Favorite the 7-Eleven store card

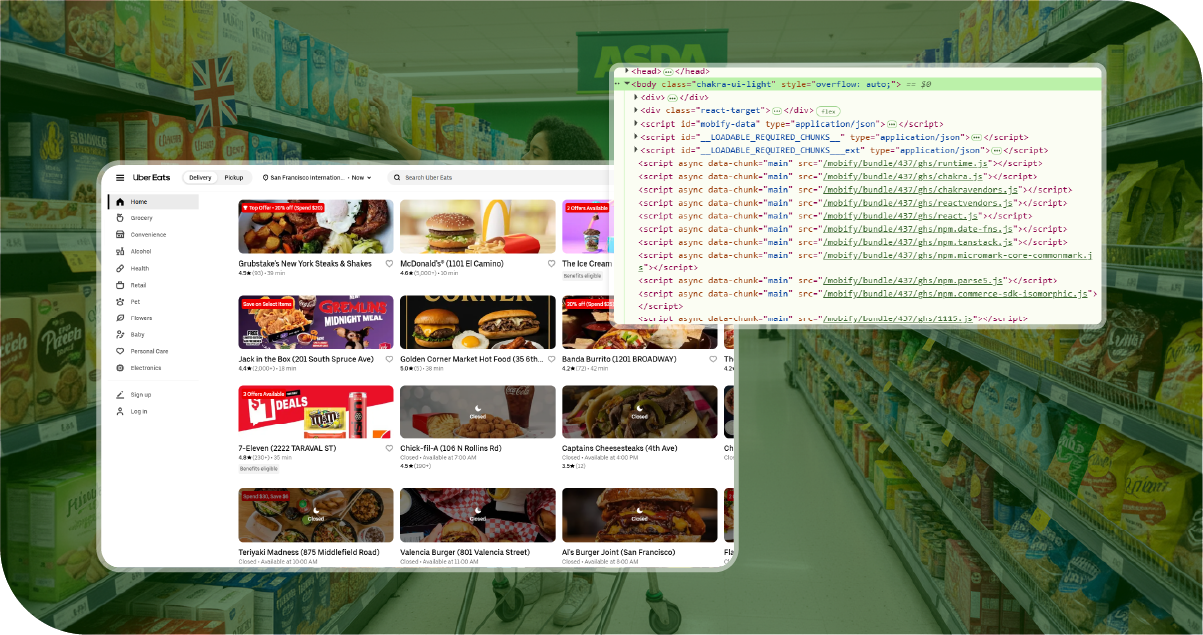click(x=390, y=449)
